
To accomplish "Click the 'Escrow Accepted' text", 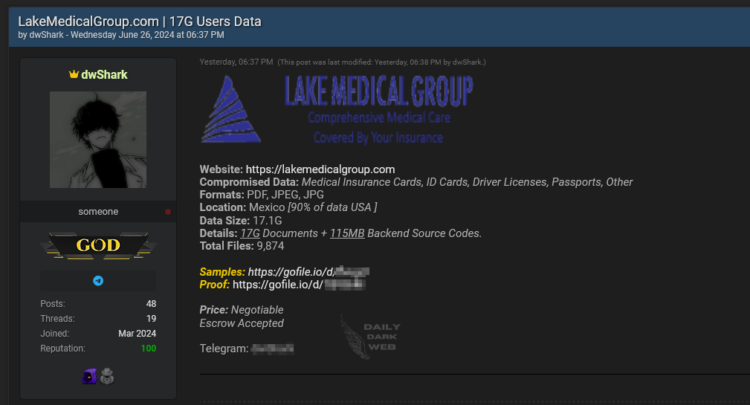I will [x=242, y=323].
